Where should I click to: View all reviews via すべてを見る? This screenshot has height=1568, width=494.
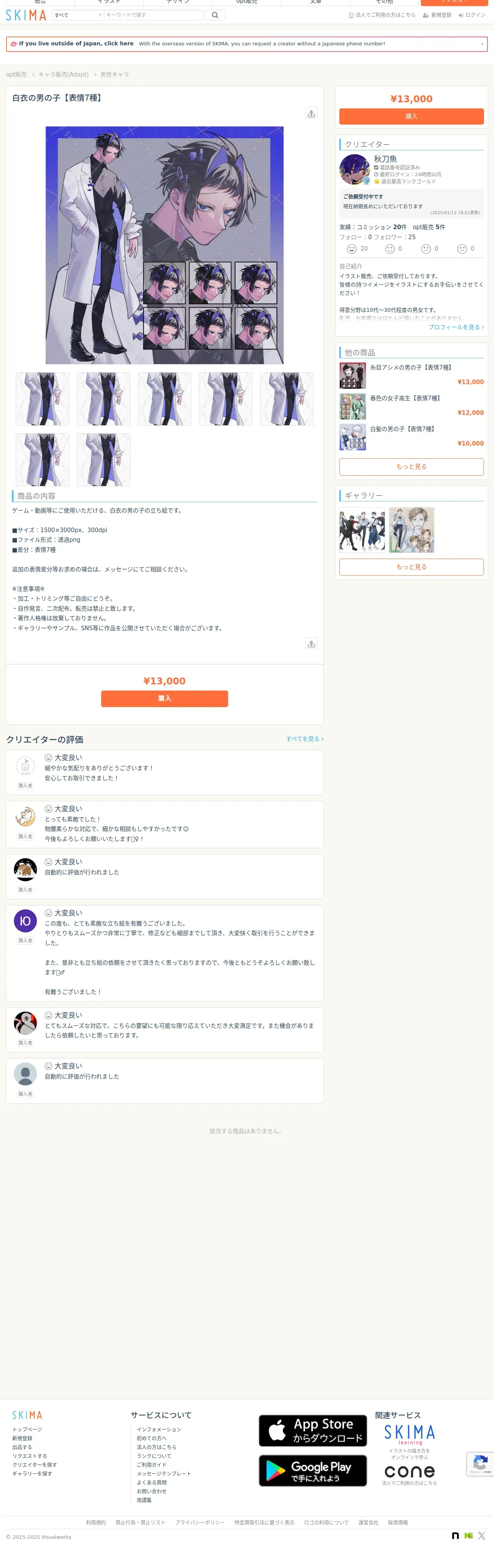(x=305, y=739)
